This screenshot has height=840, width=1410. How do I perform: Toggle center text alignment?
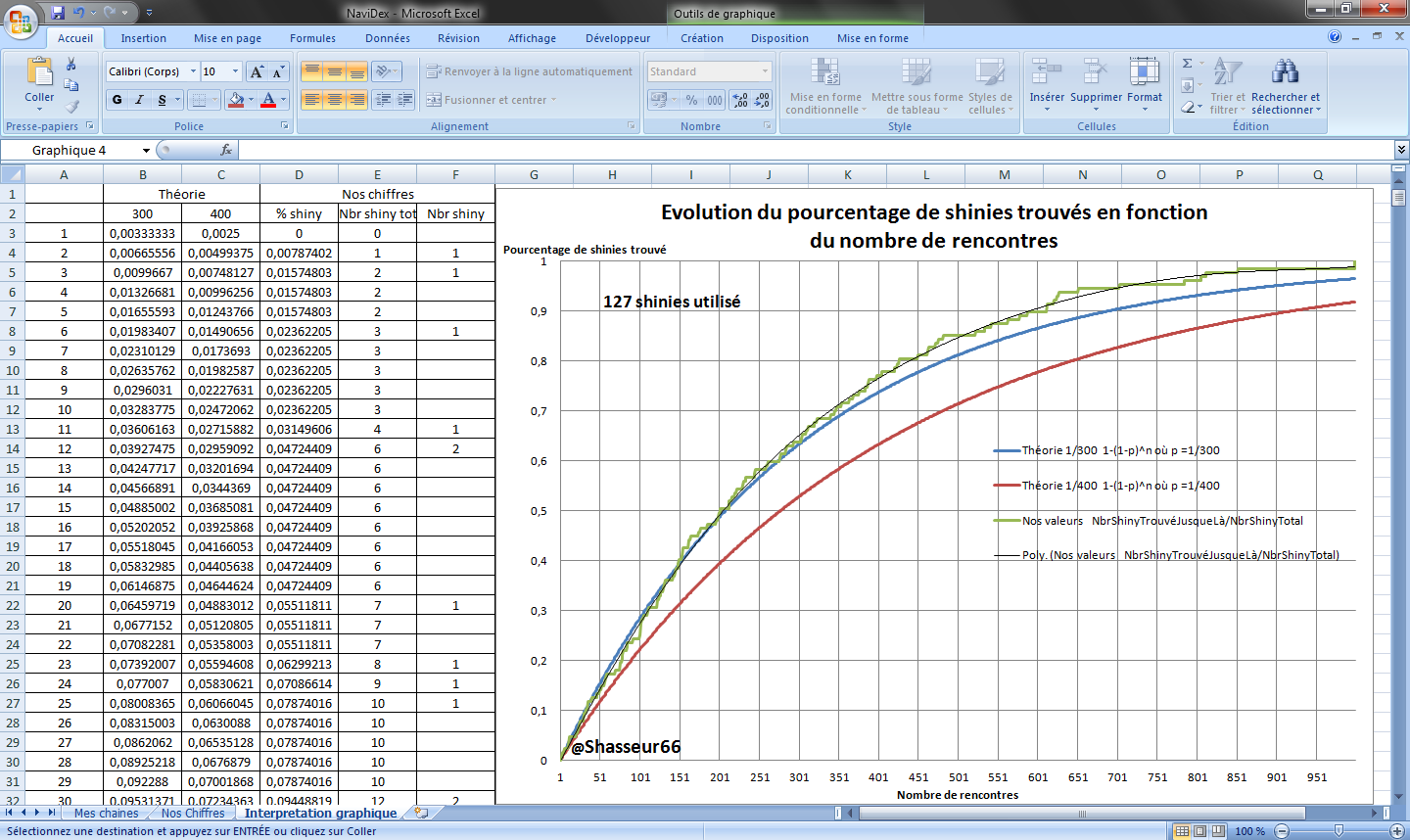click(334, 100)
